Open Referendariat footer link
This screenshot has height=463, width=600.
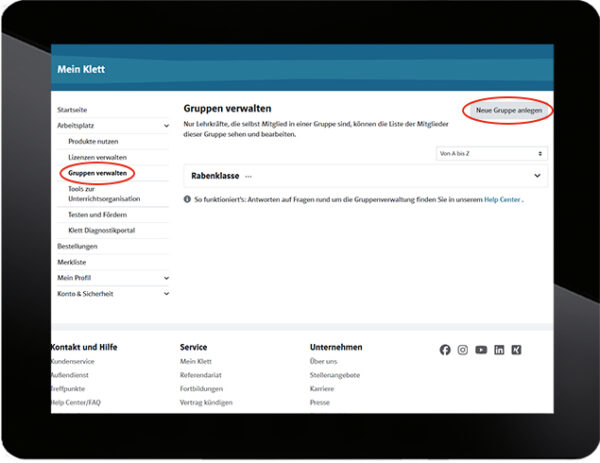click(x=201, y=375)
